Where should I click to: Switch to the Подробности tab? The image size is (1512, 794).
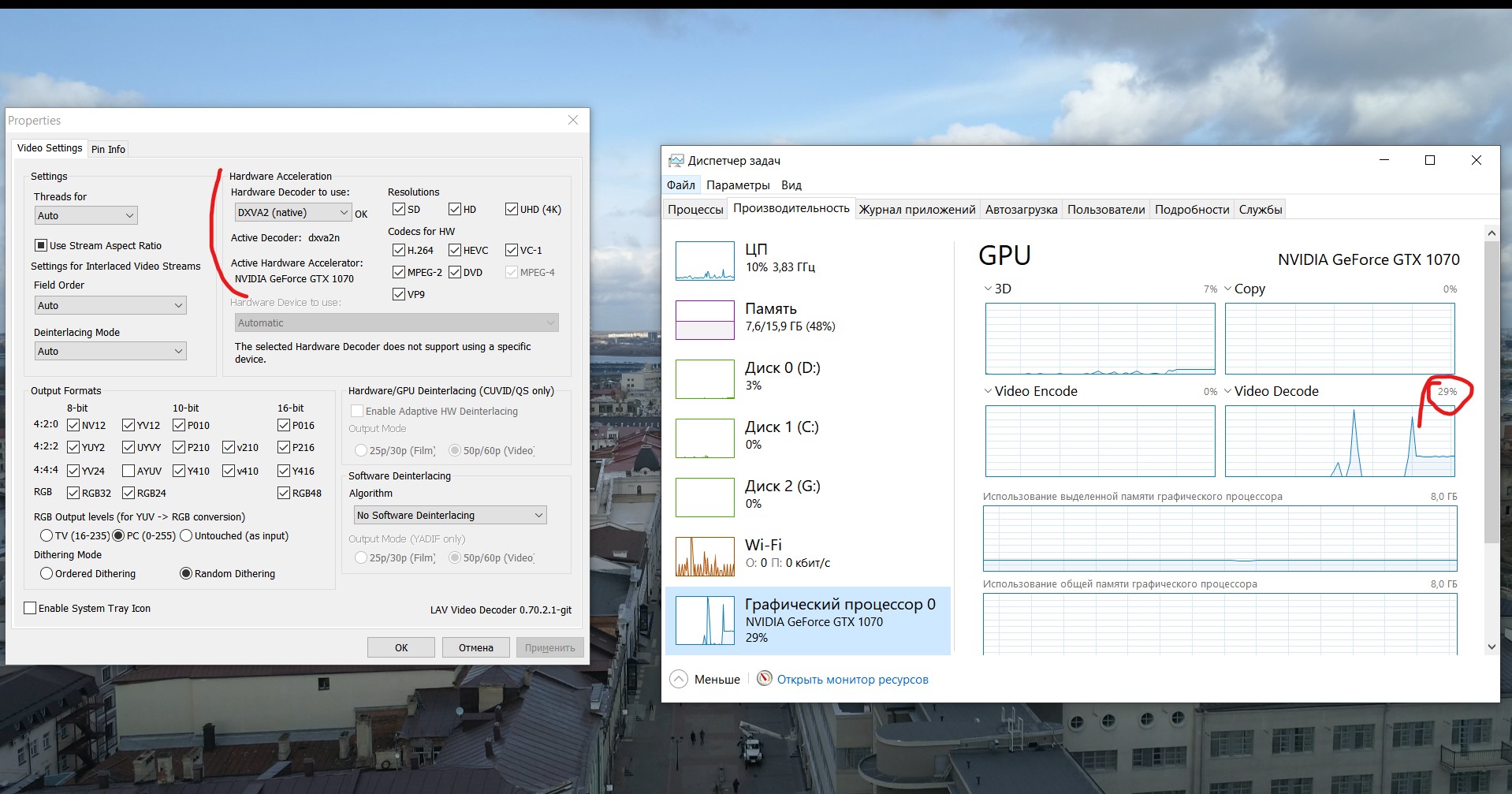click(x=1192, y=210)
